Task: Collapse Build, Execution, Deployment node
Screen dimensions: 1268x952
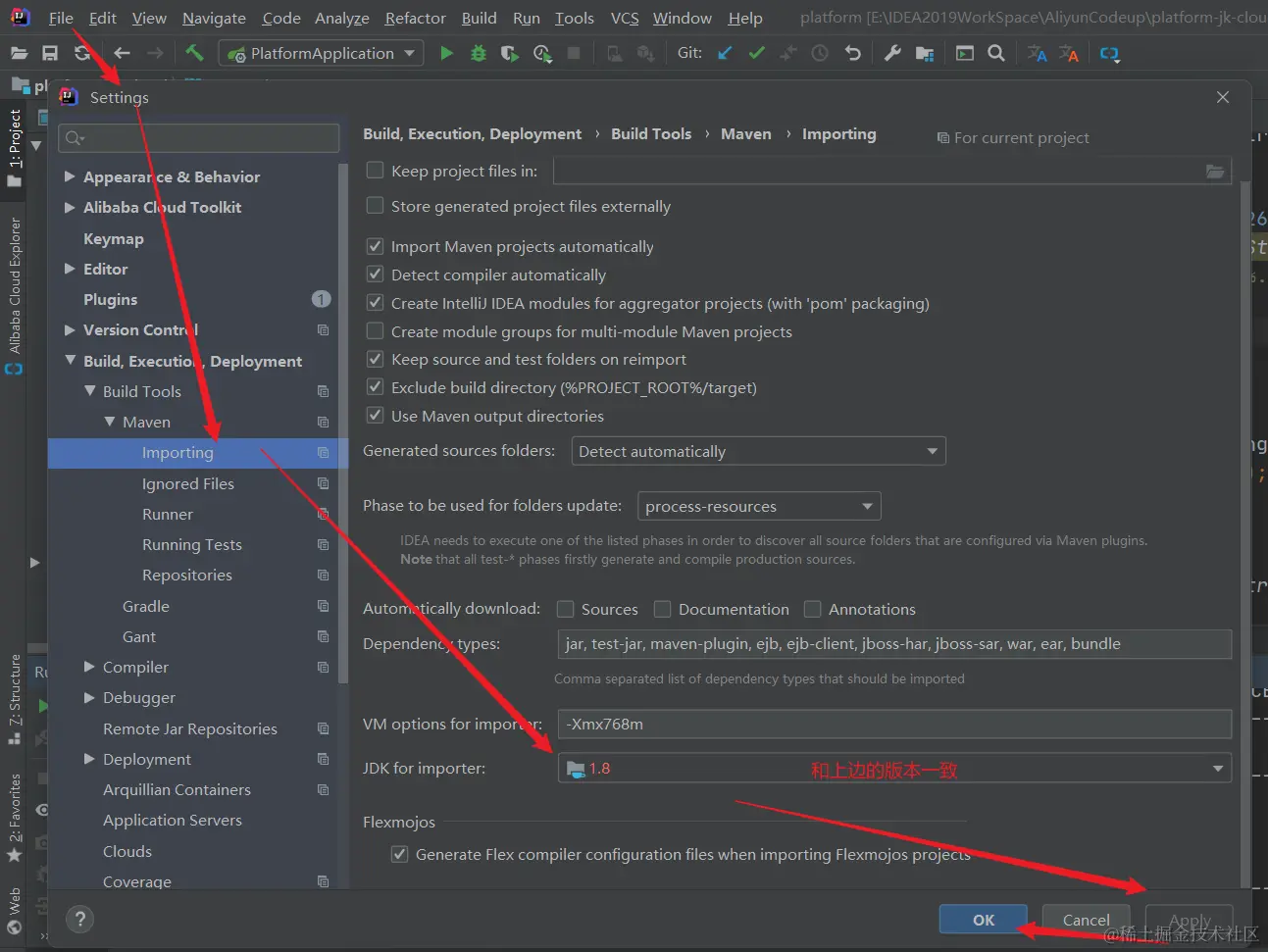Action: click(x=70, y=361)
